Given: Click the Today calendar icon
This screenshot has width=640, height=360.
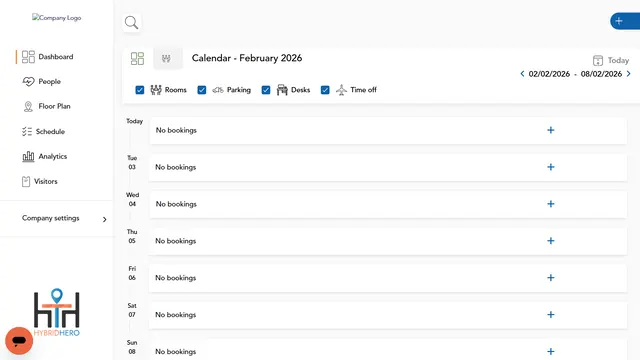Looking at the screenshot, I should [x=598, y=60].
